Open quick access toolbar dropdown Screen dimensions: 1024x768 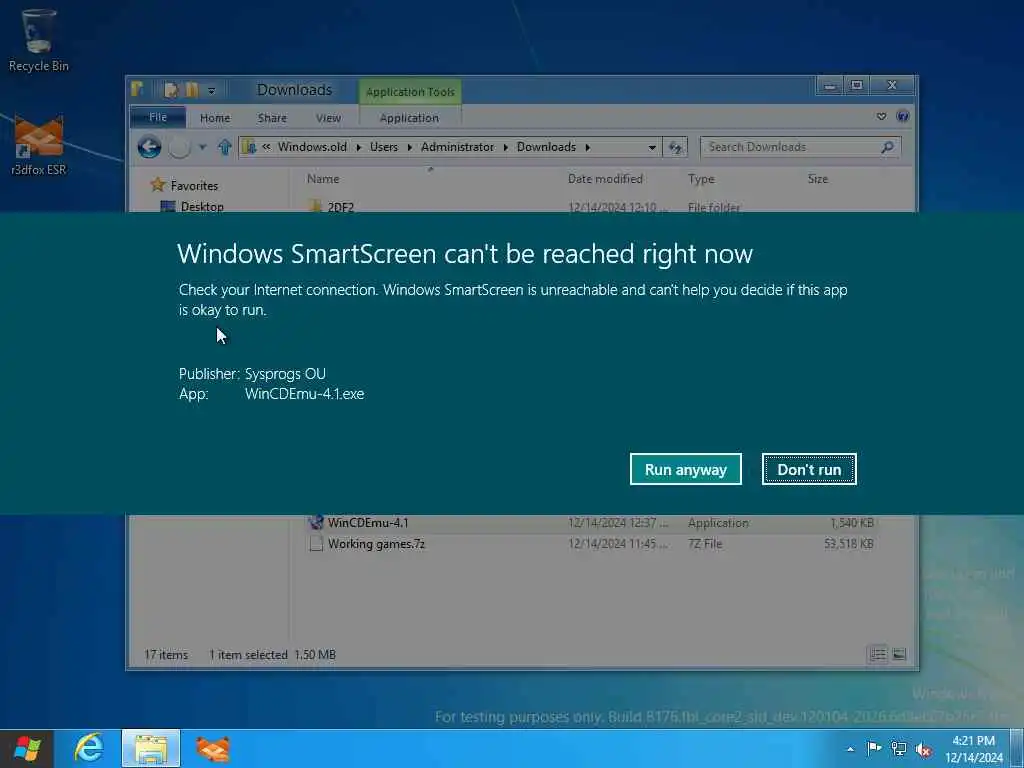pyautogui.click(x=212, y=90)
